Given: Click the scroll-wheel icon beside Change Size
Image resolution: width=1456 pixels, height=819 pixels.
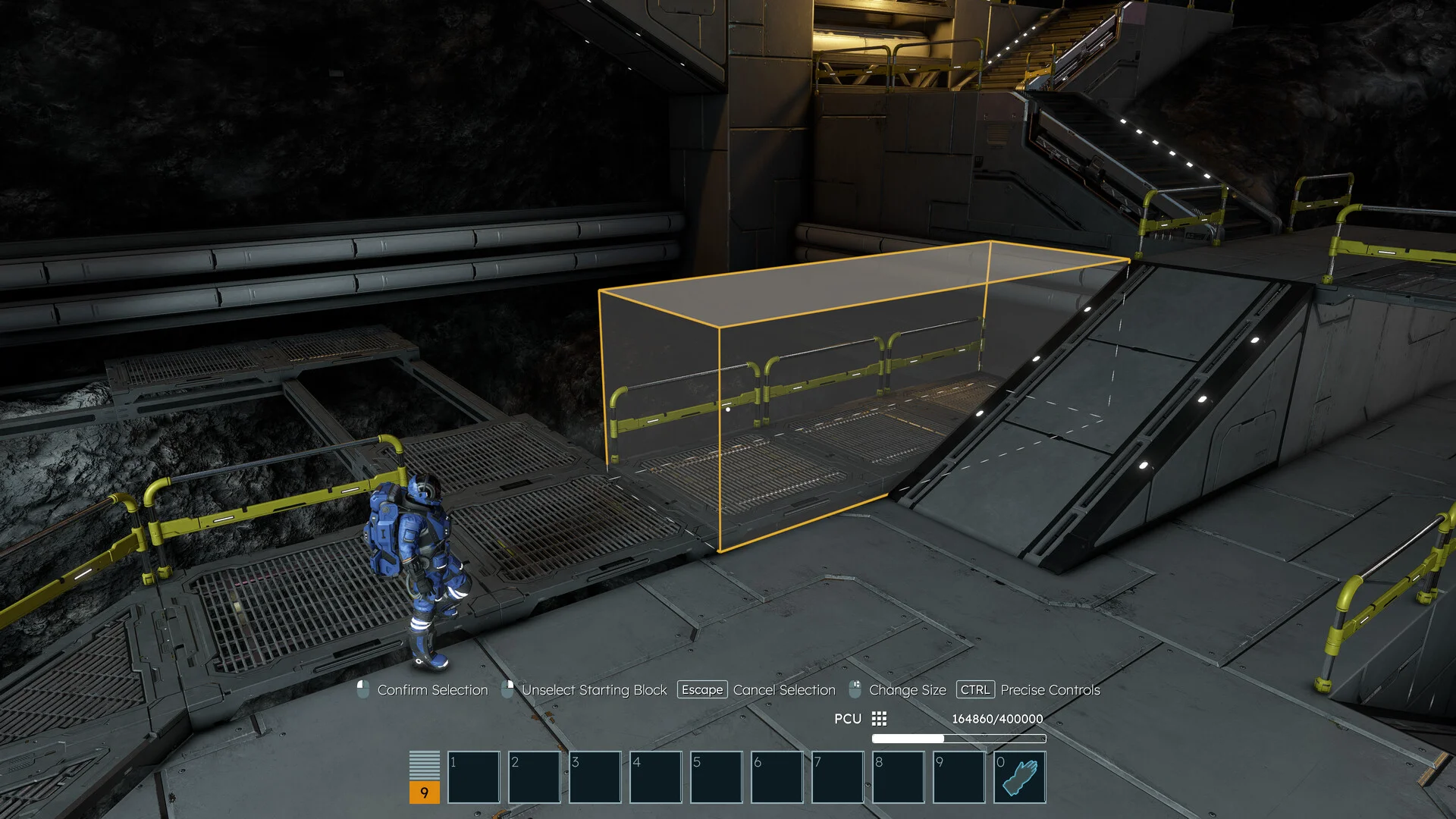Looking at the screenshot, I should (x=854, y=690).
